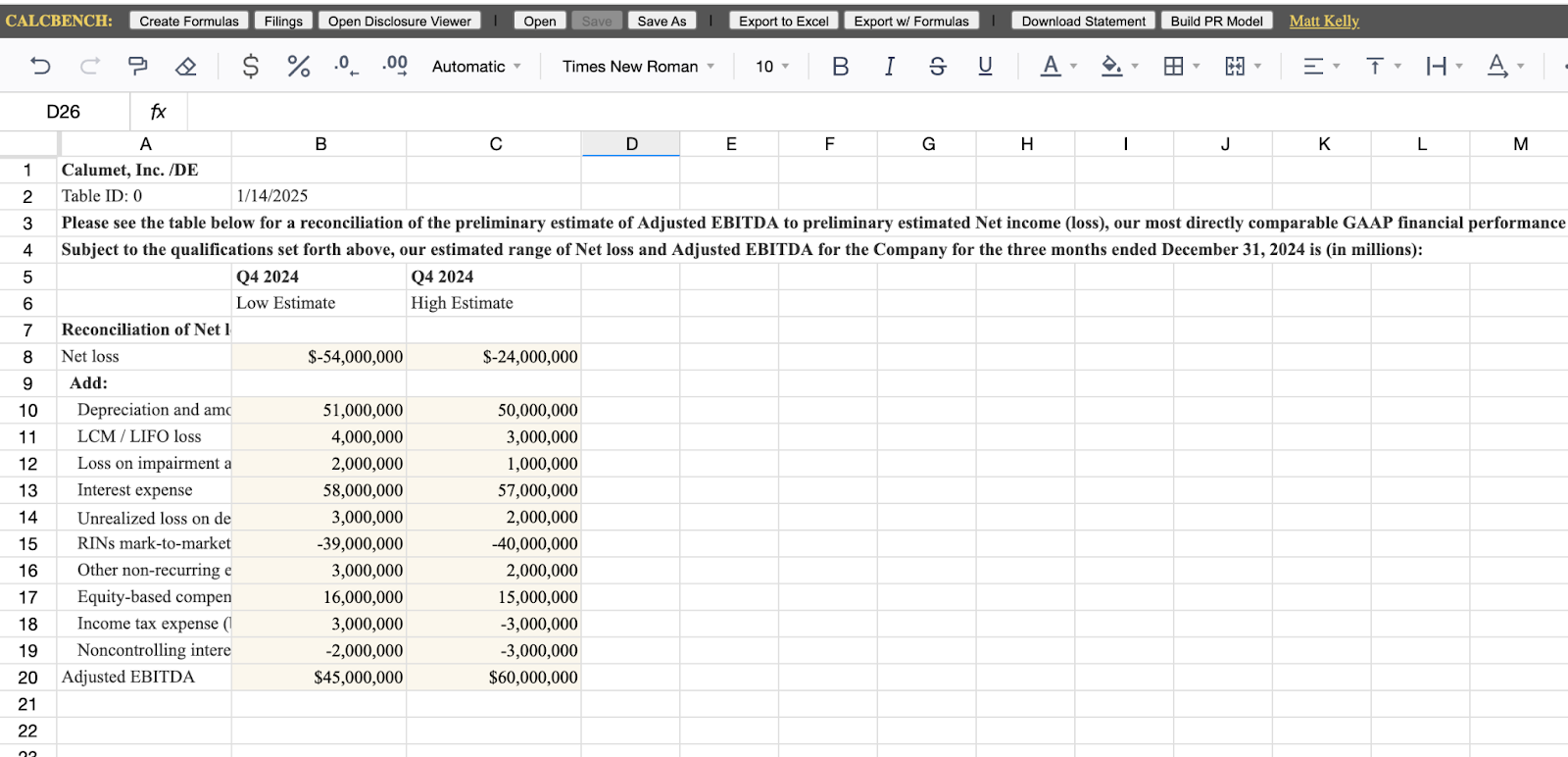Image resolution: width=1568 pixels, height=757 pixels.
Task: Click Create Formulas button
Action: (189, 21)
